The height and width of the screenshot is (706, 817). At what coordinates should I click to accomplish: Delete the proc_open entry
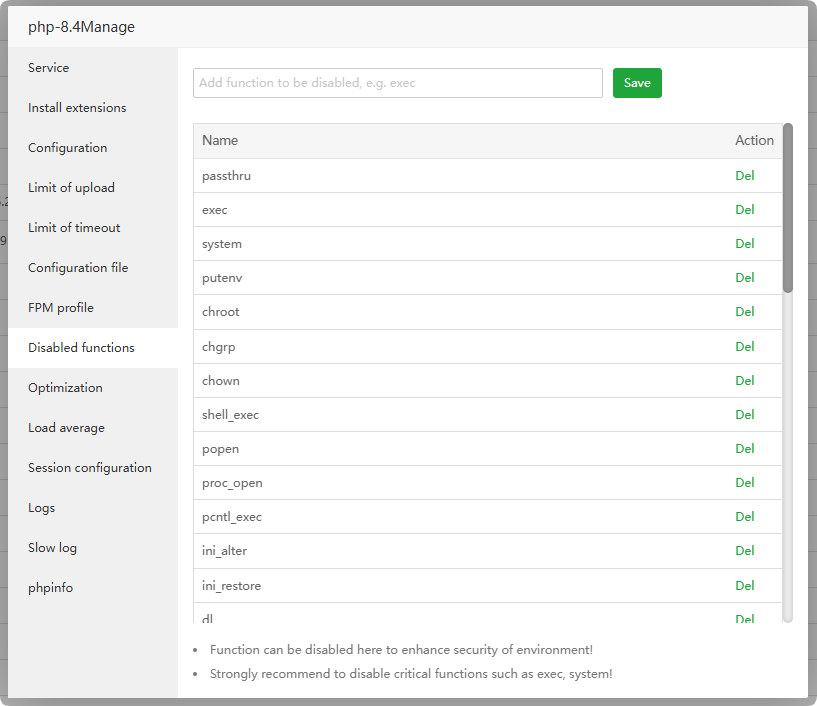744,483
